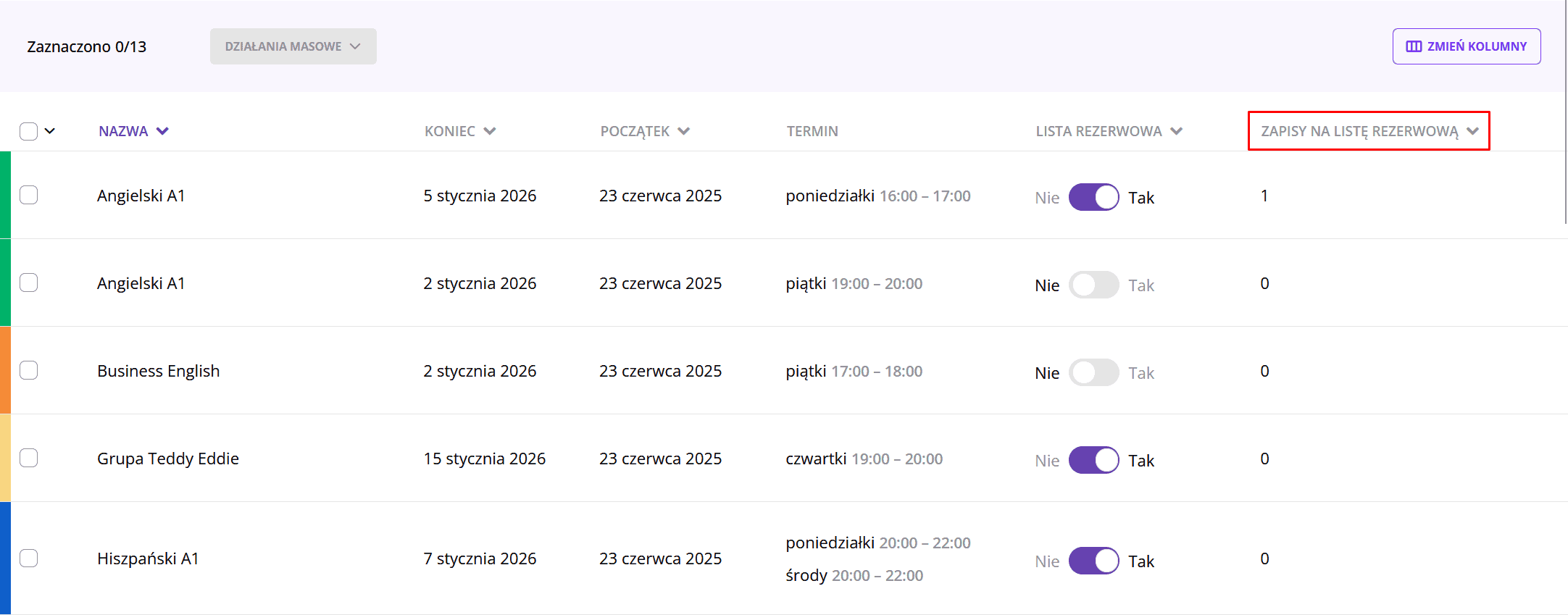Select the Business English row checkbox
The image size is (1568, 615).
pyautogui.click(x=29, y=370)
